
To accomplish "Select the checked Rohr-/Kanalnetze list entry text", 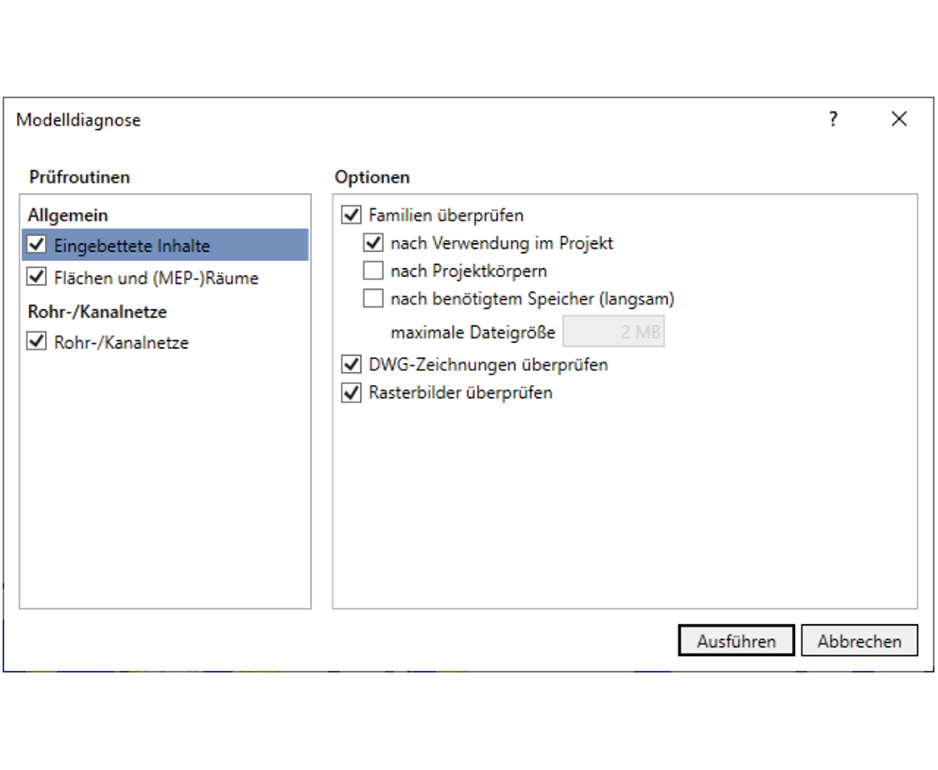I will (121, 343).
